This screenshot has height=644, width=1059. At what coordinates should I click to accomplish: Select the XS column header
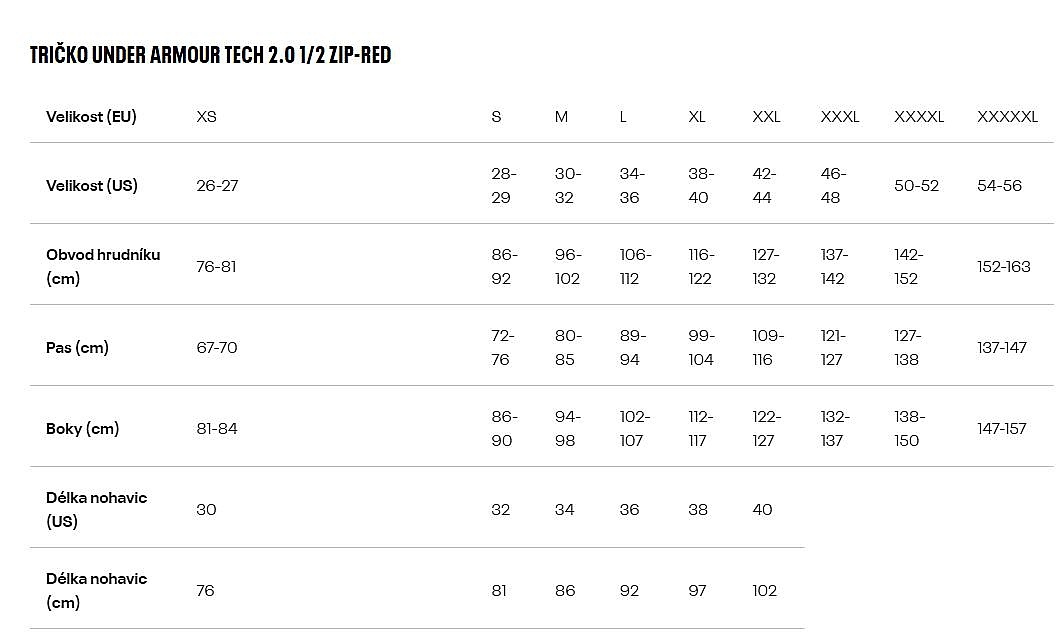click(x=206, y=117)
